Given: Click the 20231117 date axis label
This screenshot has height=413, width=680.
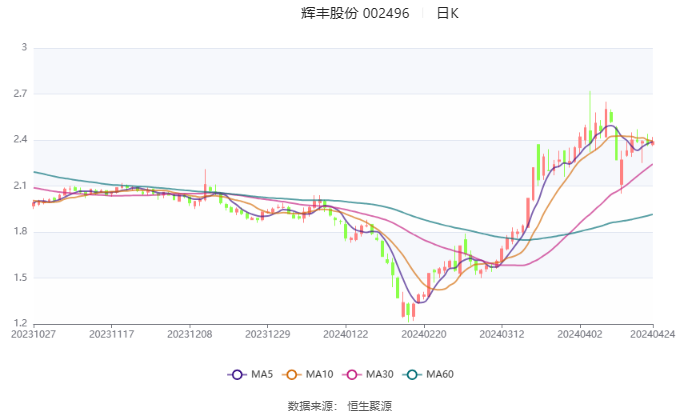Looking at the screenshot, I should pos(111,334).
